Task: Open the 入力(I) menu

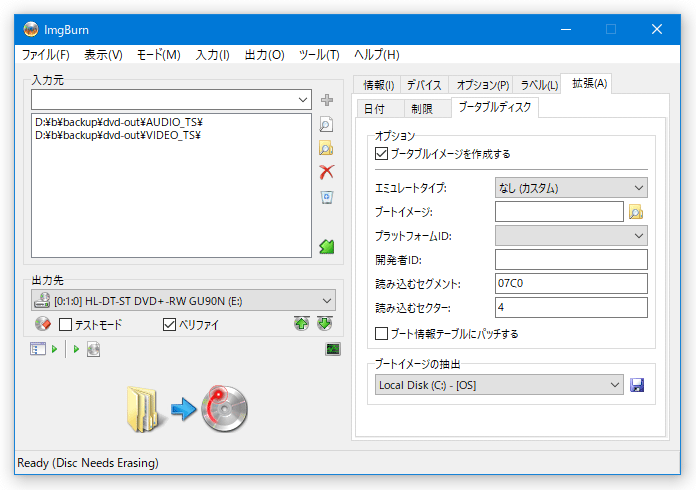Action: coord(213,55)
